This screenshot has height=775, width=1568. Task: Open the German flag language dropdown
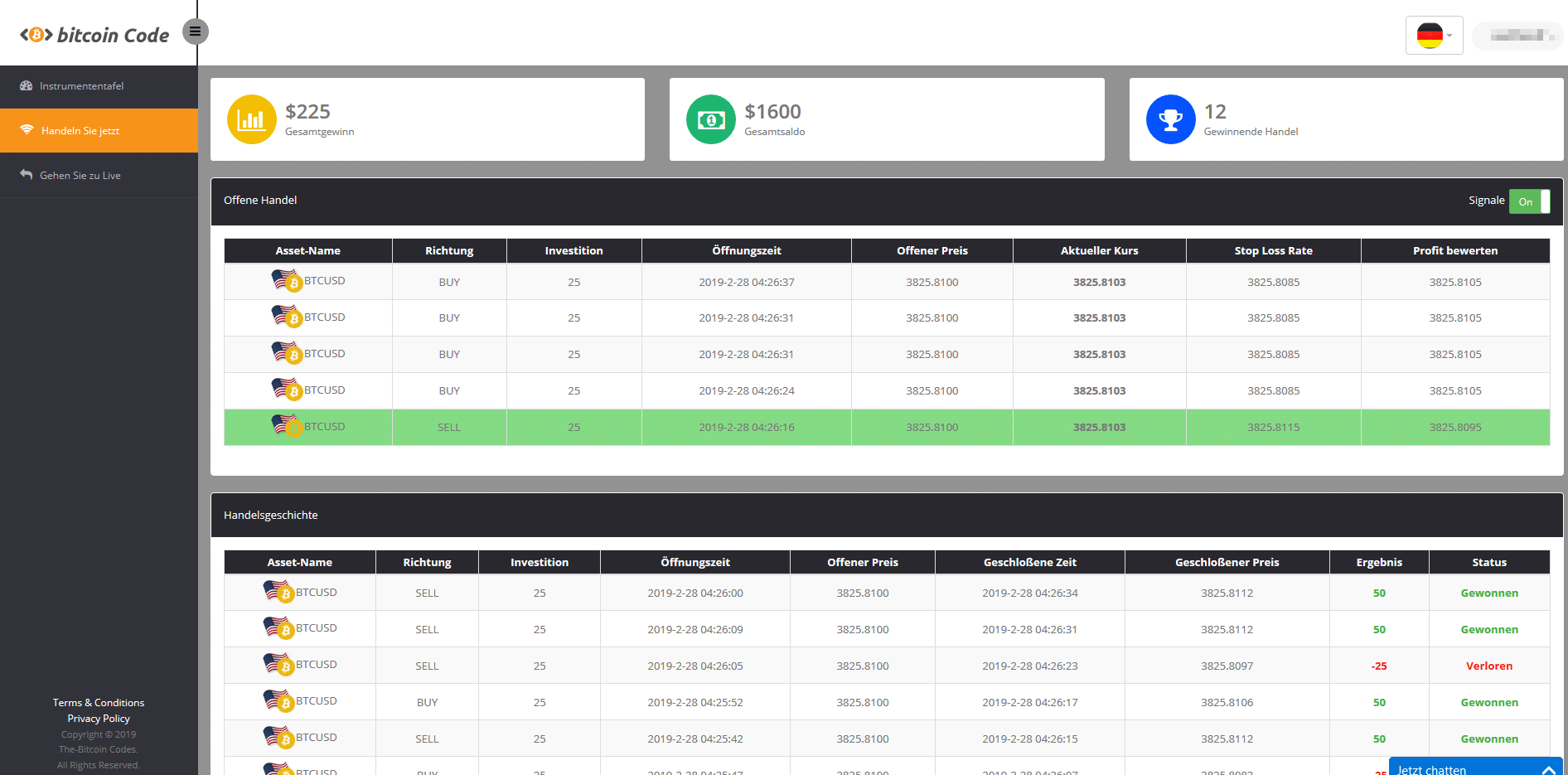tap(1434, 36)
